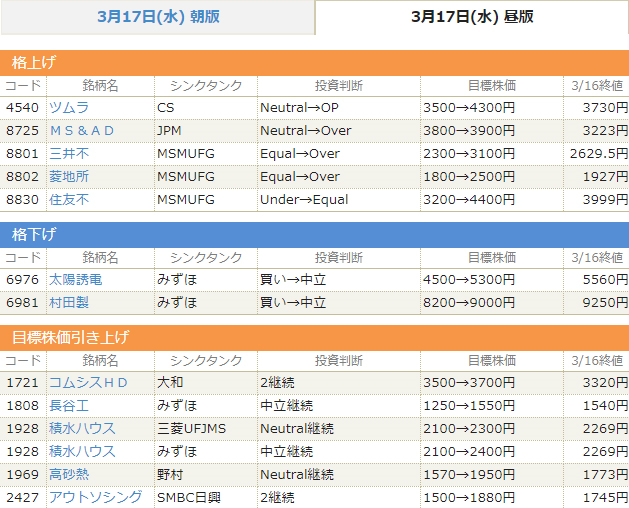Click closing price 2629.5円

tap(597, 154)
